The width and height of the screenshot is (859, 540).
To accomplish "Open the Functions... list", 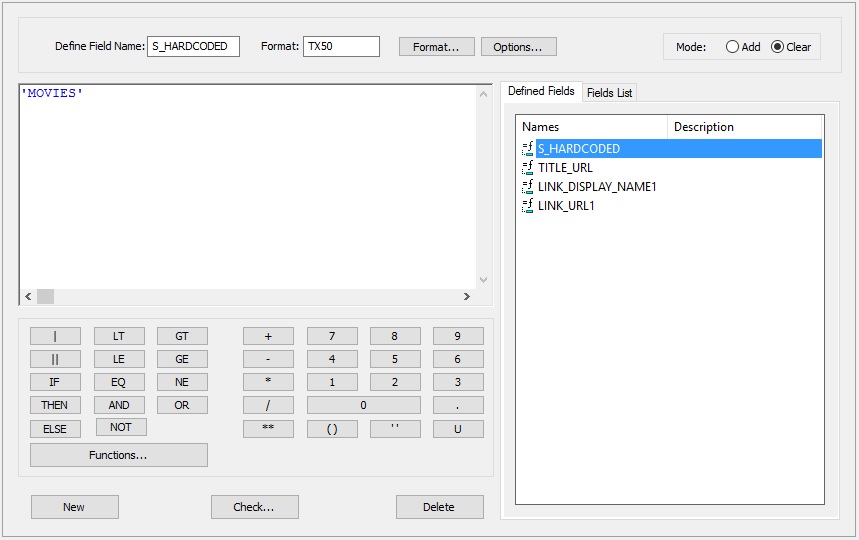I will (119, 455).
